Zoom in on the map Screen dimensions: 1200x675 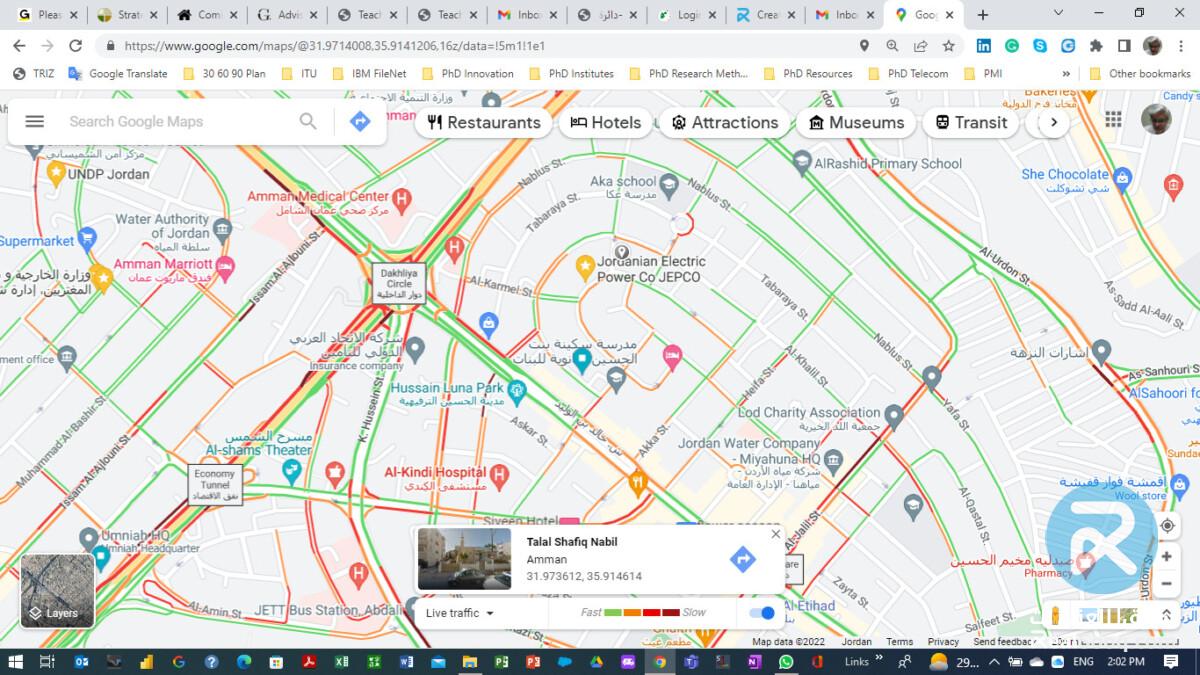click(1166, 557)
